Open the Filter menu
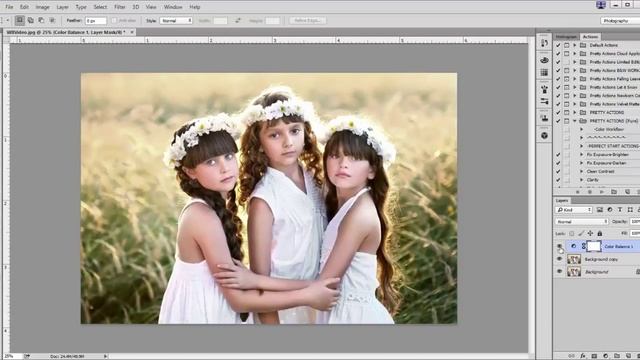 pyautogui.click(x=120, y=7)
